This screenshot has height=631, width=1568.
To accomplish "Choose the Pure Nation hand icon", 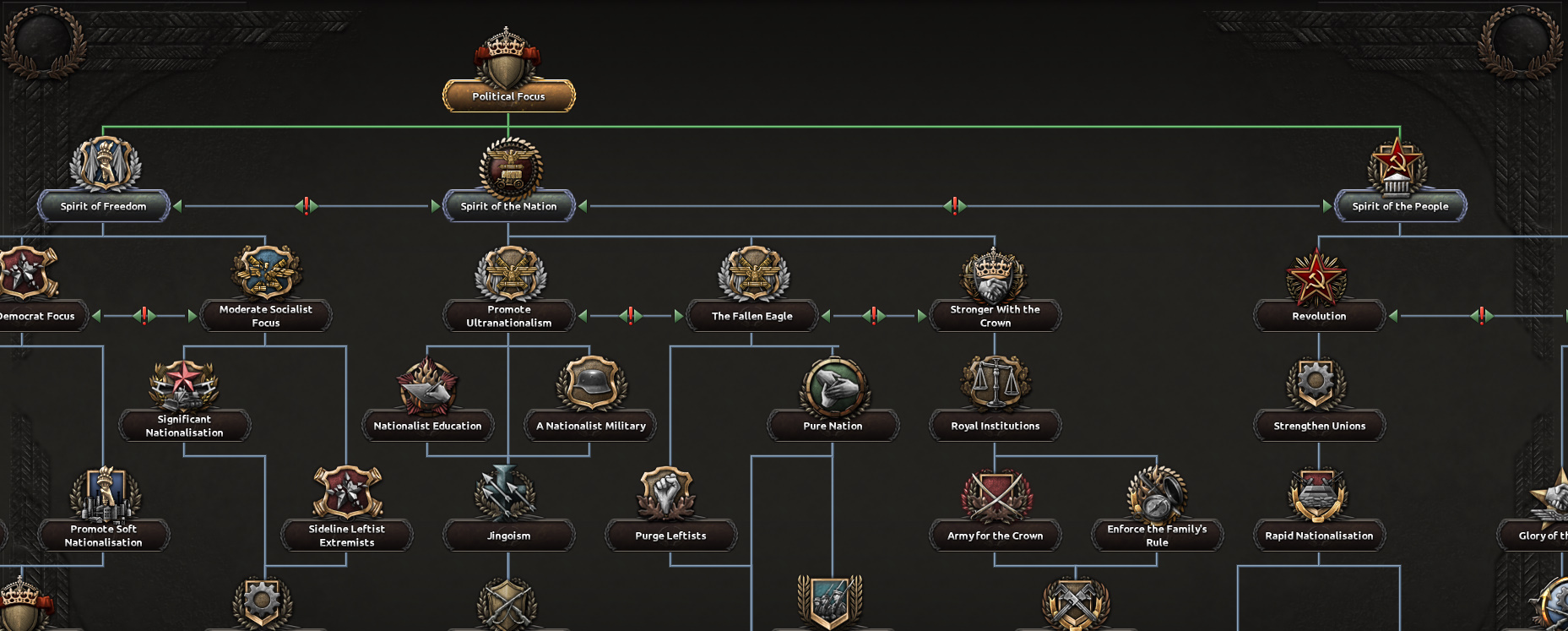I will 834,387.
